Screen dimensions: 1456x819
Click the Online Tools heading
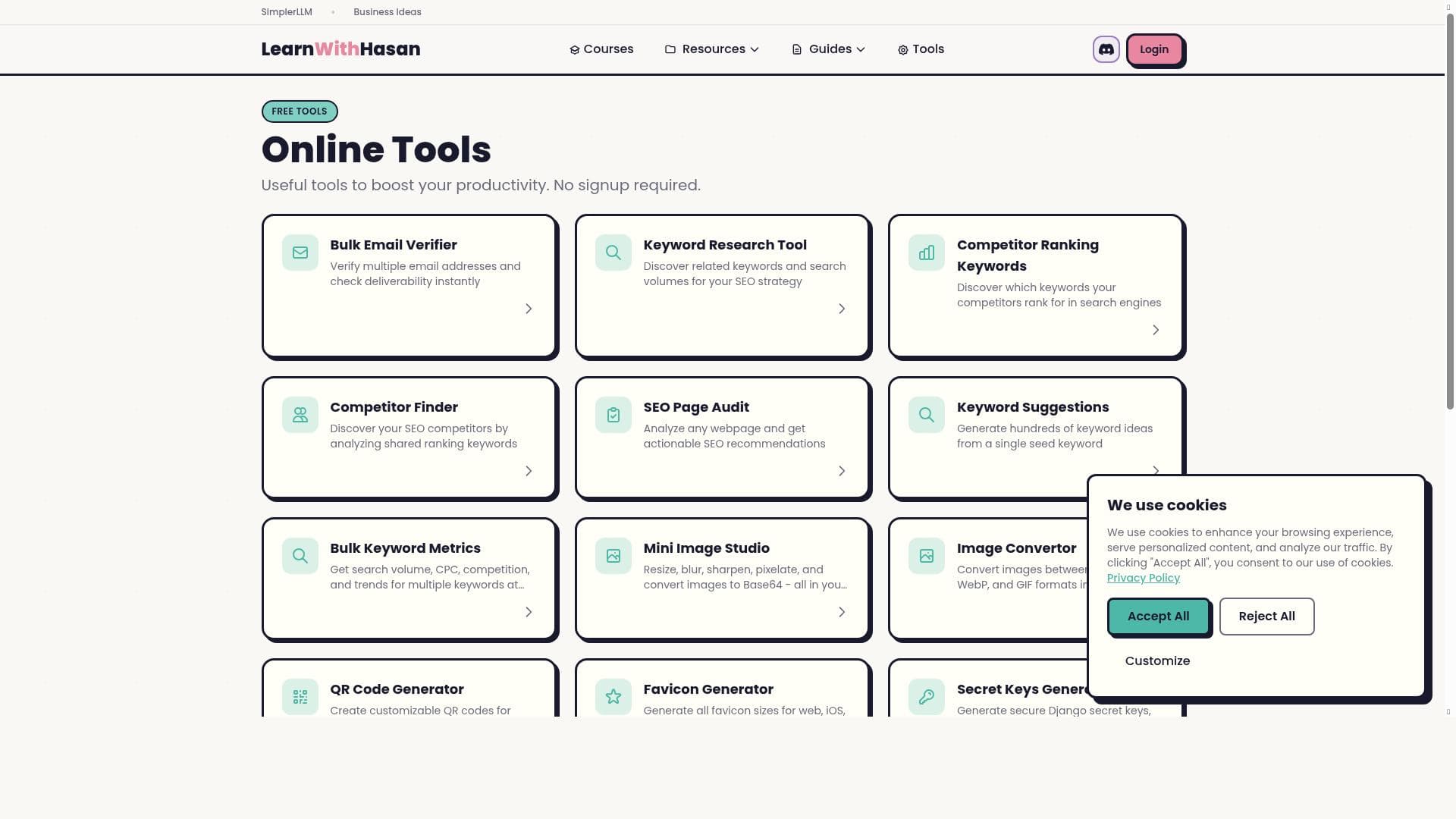point(376,149)
